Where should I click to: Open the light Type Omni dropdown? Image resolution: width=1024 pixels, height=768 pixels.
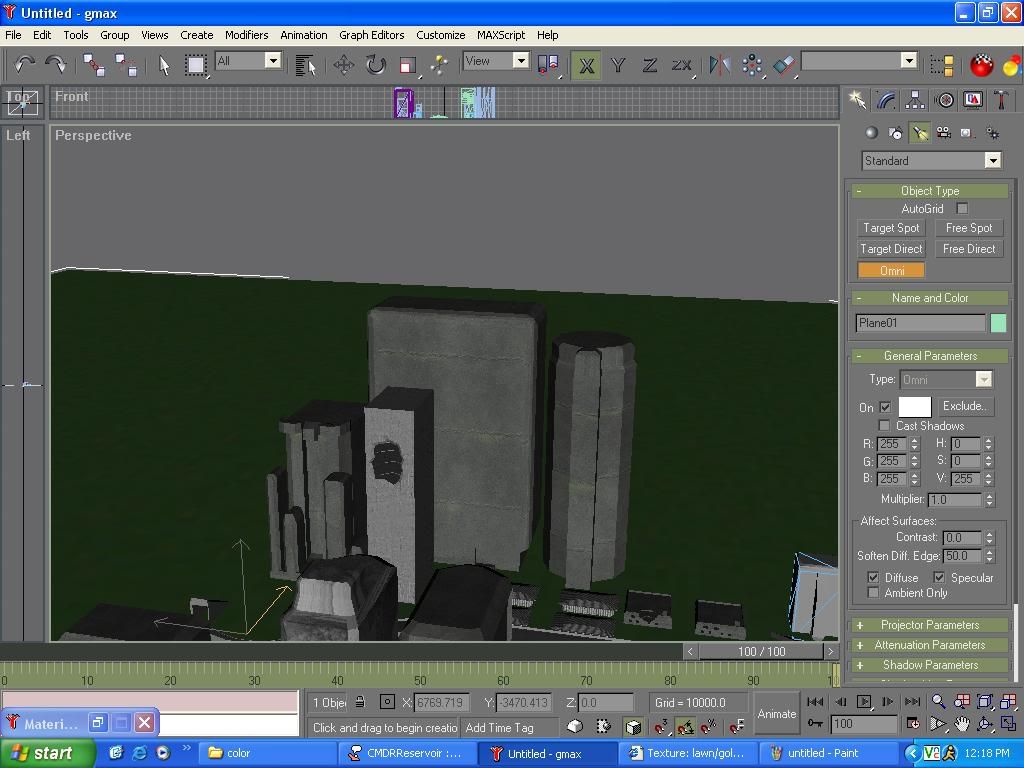pos(984,379)
